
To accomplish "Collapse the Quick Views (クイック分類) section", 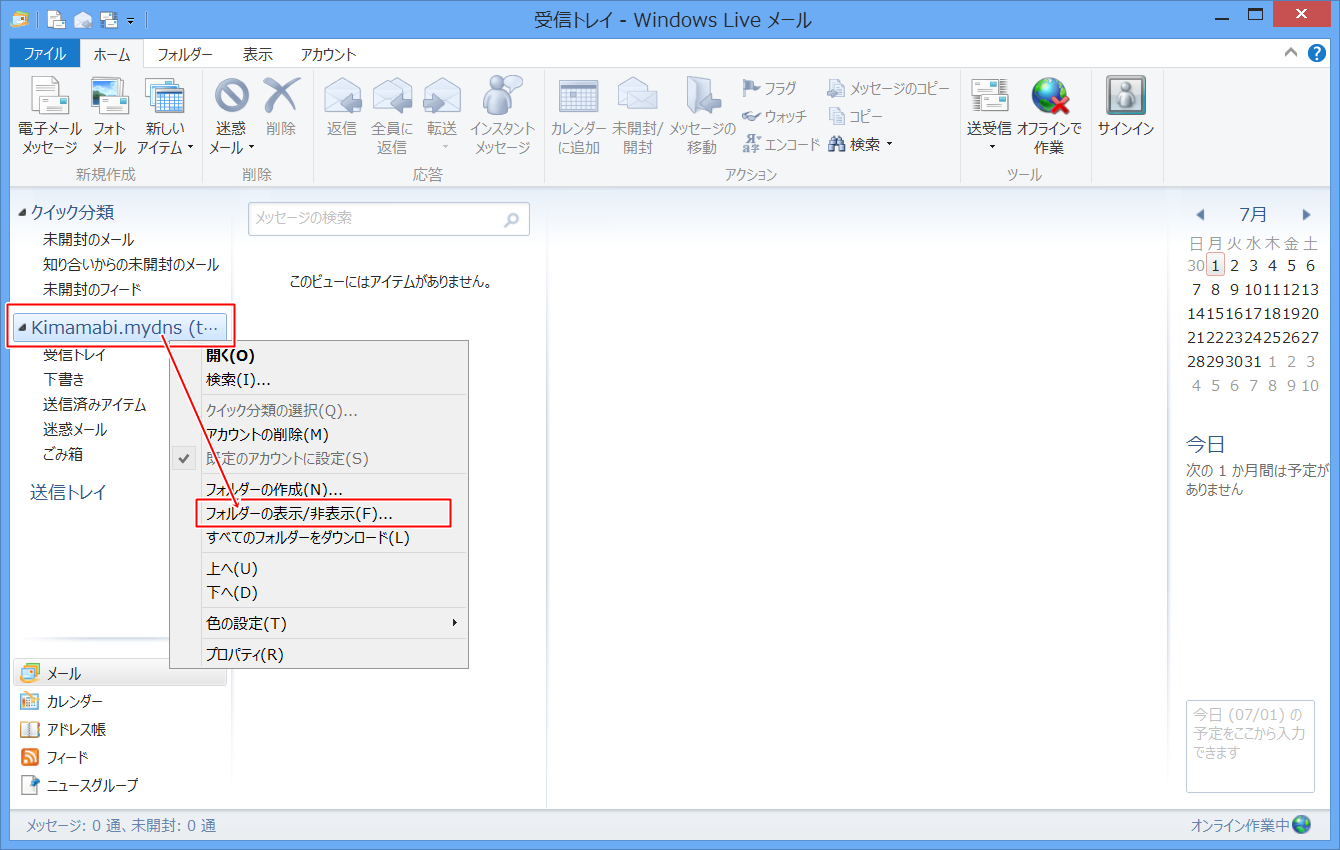I will [x=23, y=212].
